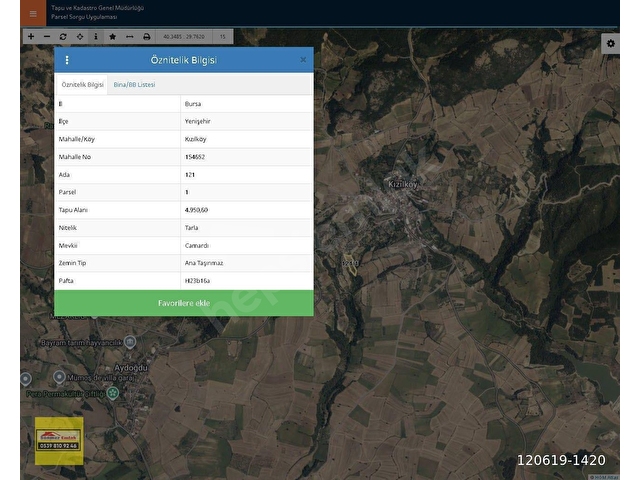Viewport: 640px width, 480px height.
Task: Zoom in with the plus icon
Action: [31, 37]
